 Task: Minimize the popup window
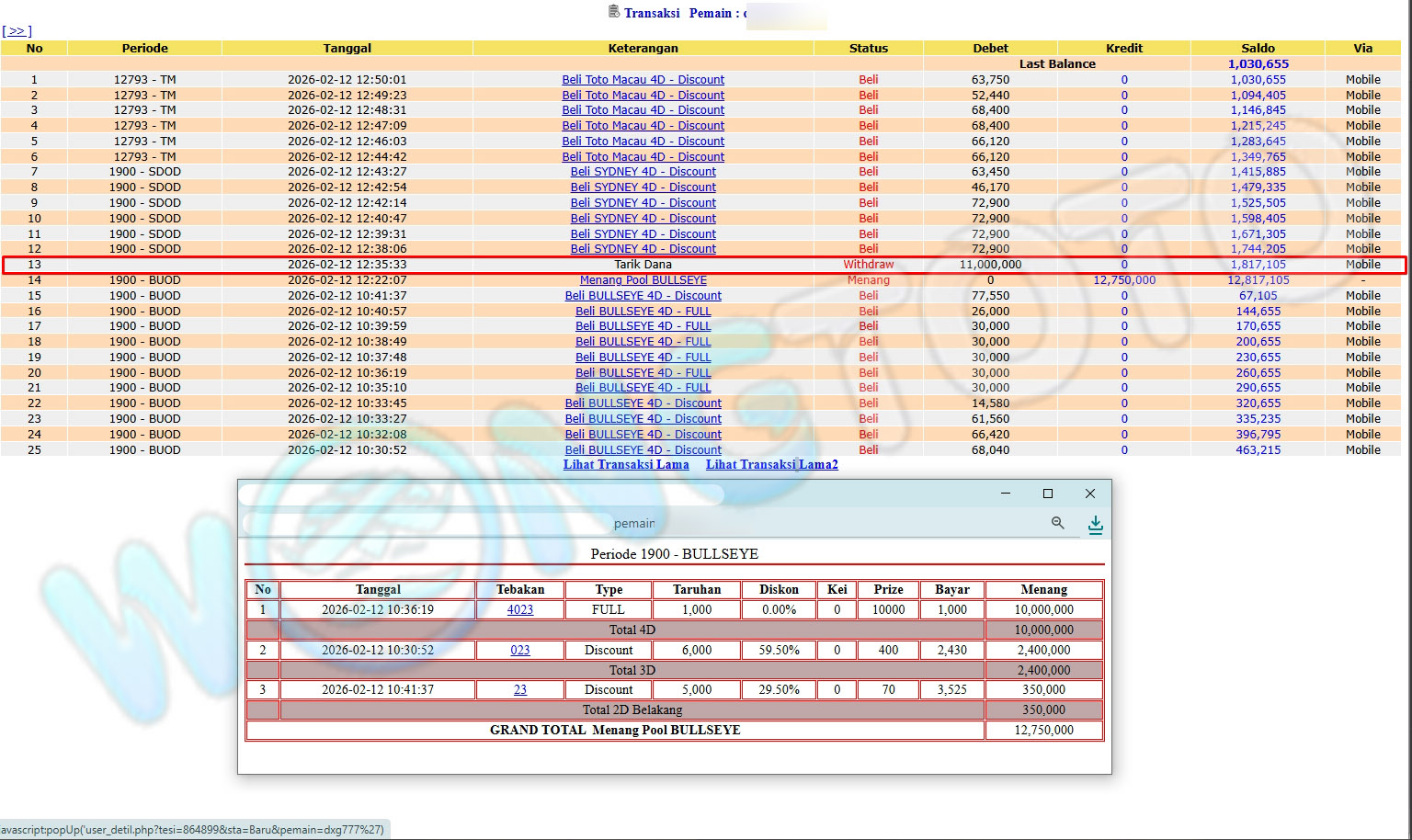pos(1005,494)
